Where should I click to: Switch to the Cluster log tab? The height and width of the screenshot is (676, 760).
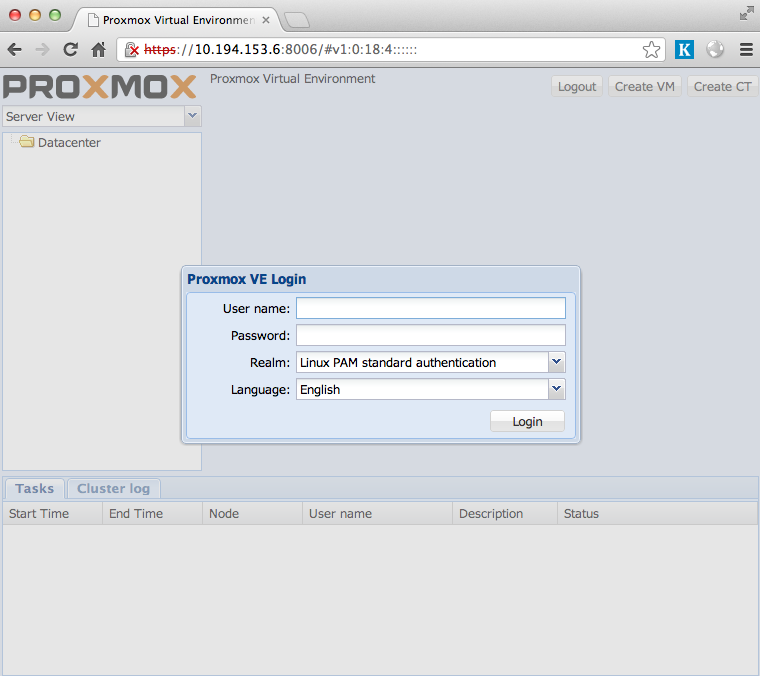113,488
